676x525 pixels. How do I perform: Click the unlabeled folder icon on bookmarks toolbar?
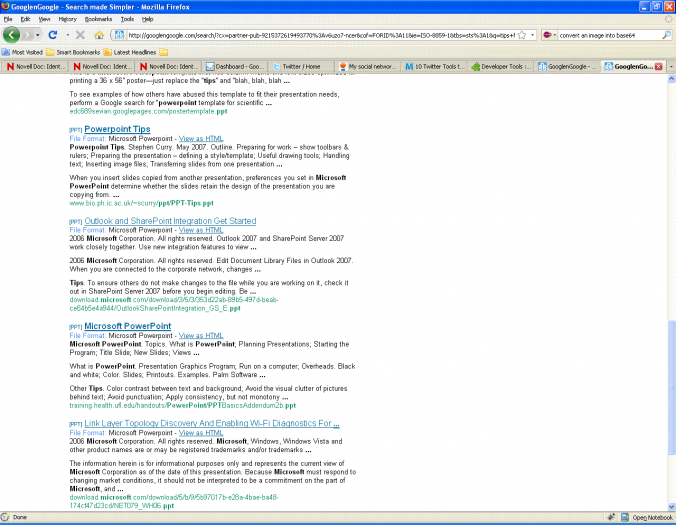point(163,52)
